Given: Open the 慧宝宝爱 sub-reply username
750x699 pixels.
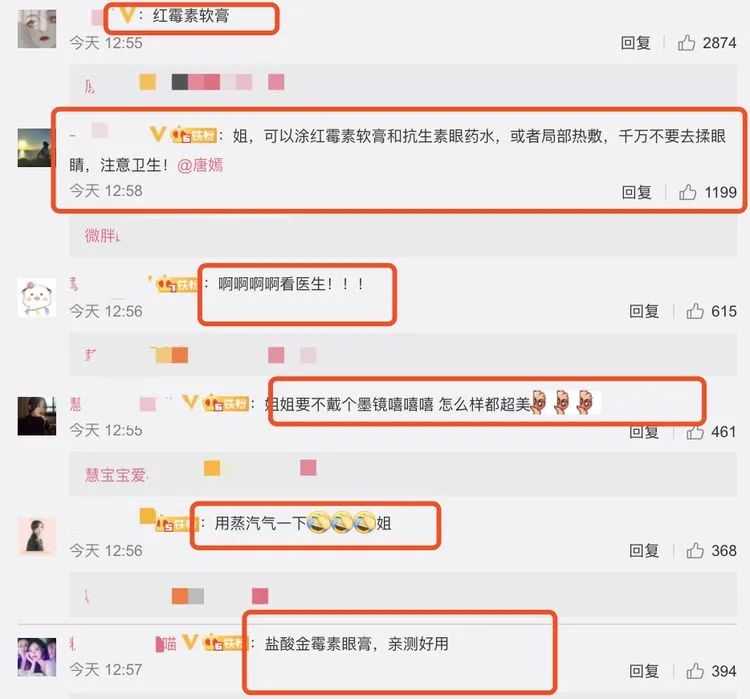Looking at the screenshot, I should (116, 475).
